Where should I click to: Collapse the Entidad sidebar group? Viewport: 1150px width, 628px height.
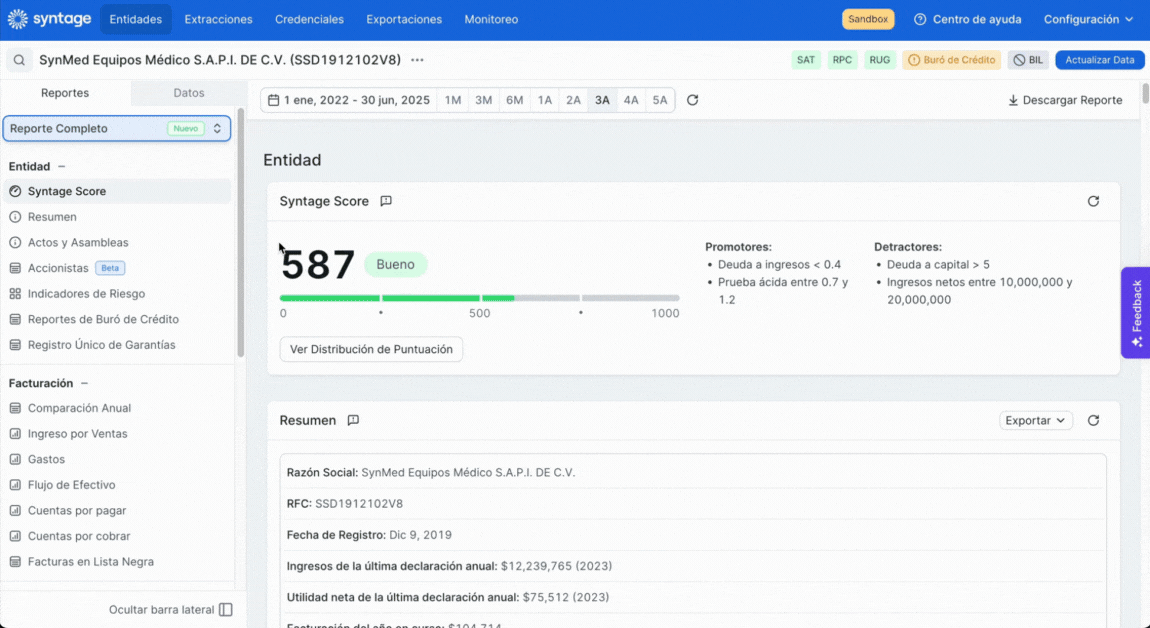tap(62, 167)
